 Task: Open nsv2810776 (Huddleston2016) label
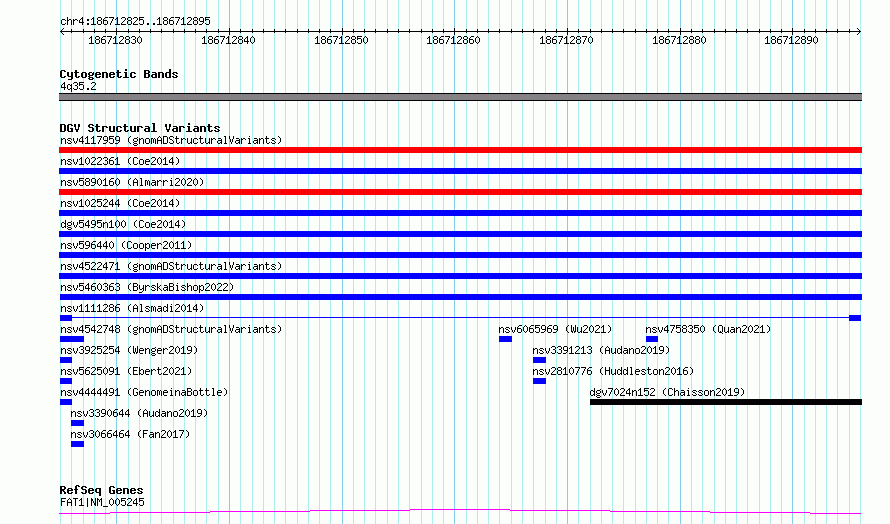pos(613,371)
